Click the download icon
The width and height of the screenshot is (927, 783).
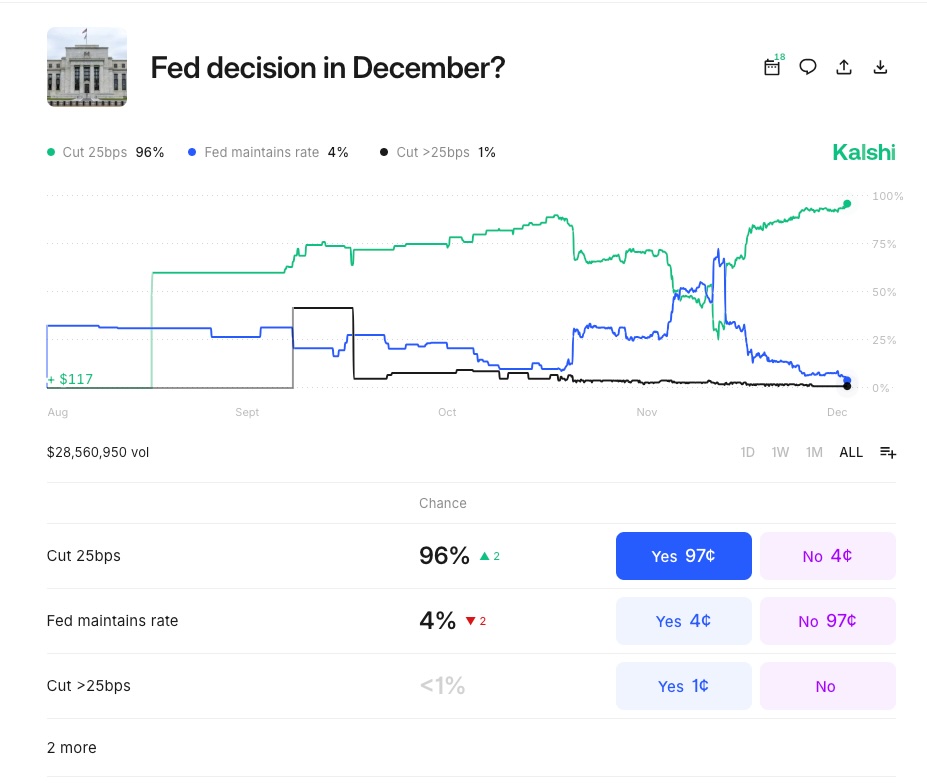(x=880, y=67)
